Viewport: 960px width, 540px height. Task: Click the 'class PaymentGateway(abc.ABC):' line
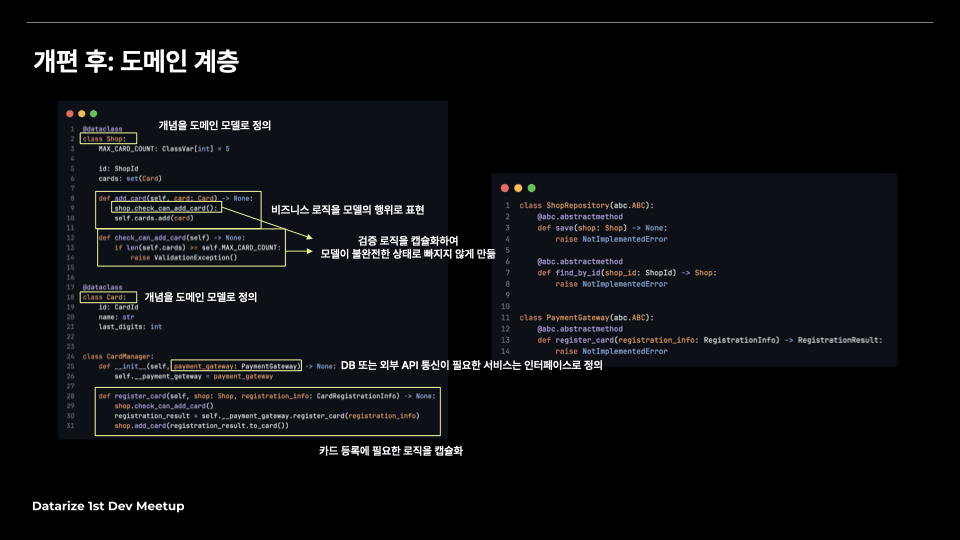[587, 318]
